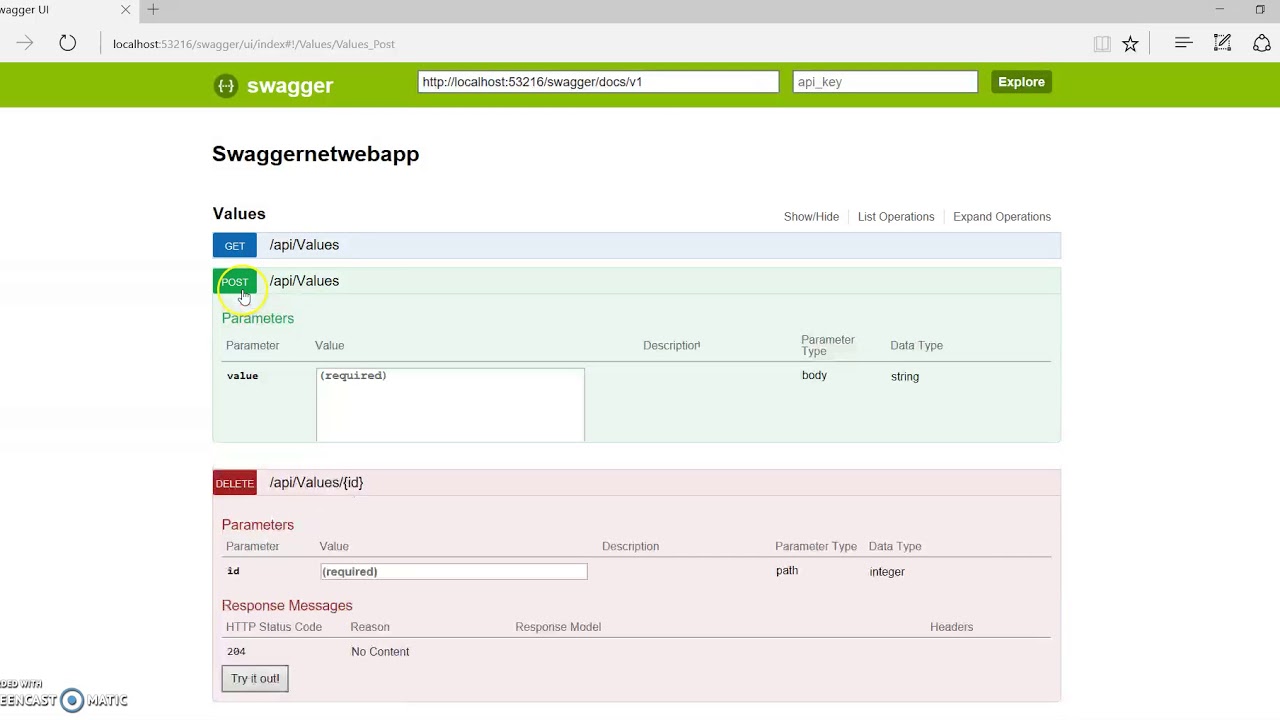
Task: Collapse the DELETE operation badge
Action: coord(235,483)
